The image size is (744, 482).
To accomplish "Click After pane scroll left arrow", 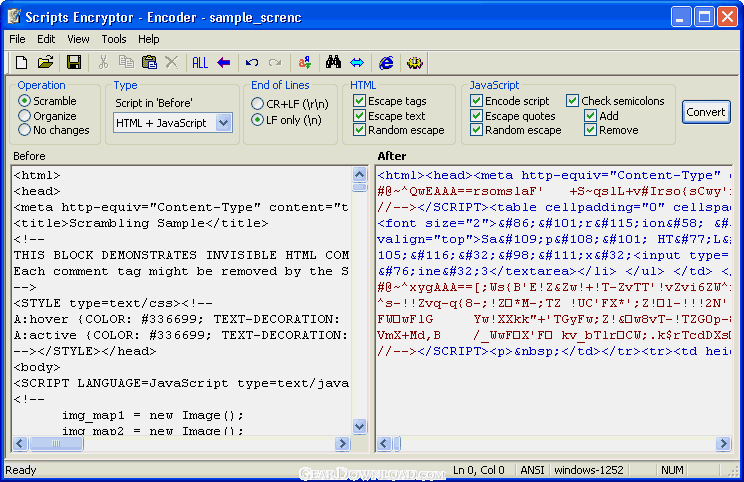I will [x=384, y=444].
